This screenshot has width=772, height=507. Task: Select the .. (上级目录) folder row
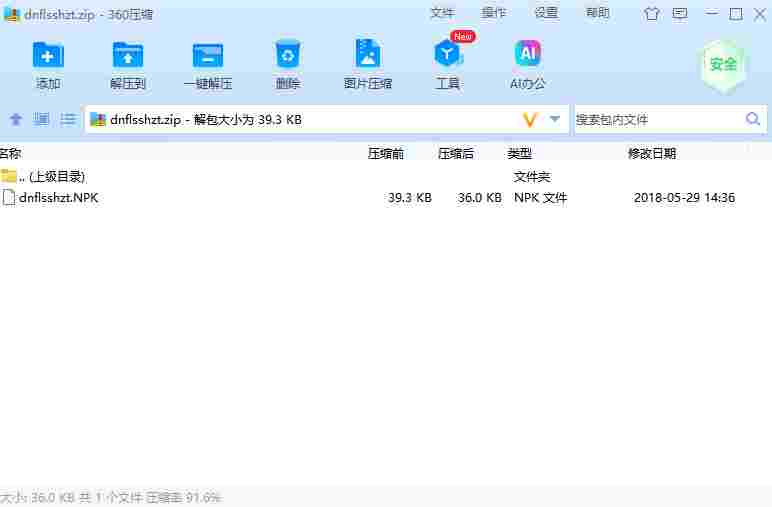coord(386,176)
